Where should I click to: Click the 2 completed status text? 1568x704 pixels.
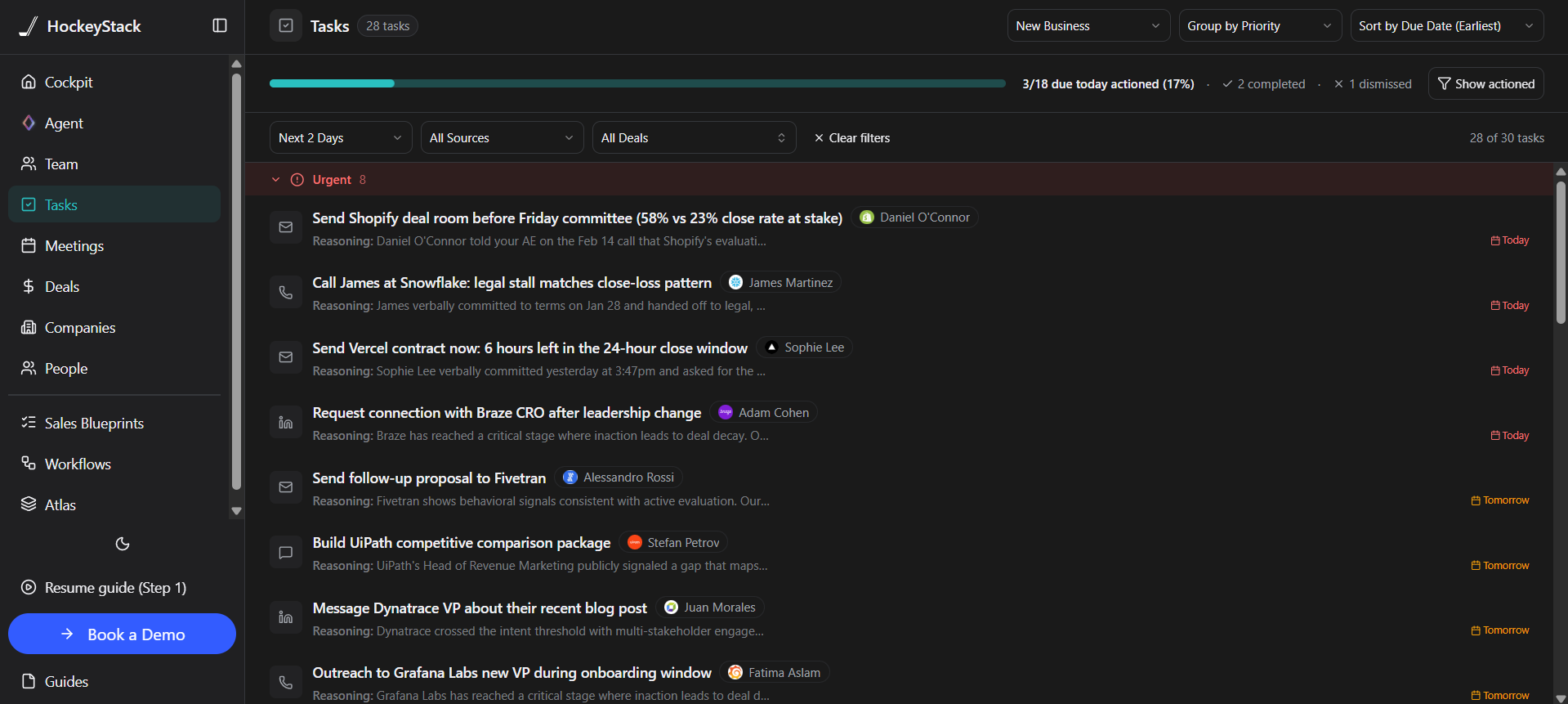[1264, 83]
